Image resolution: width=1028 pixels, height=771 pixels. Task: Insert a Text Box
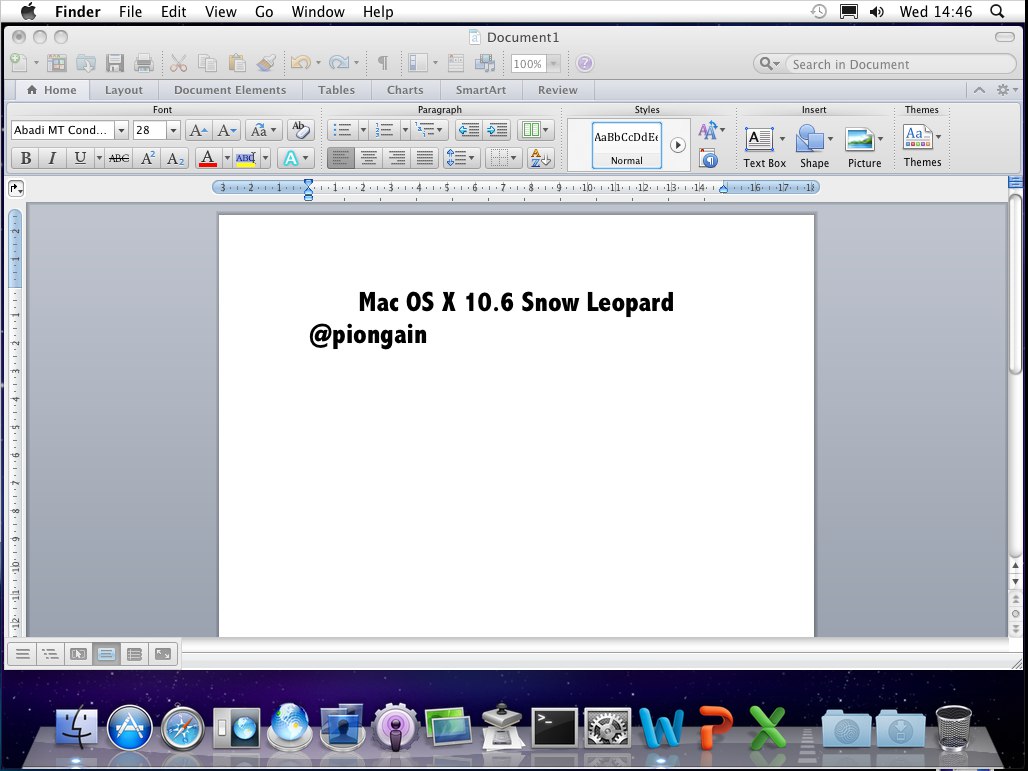pos(764,148)
